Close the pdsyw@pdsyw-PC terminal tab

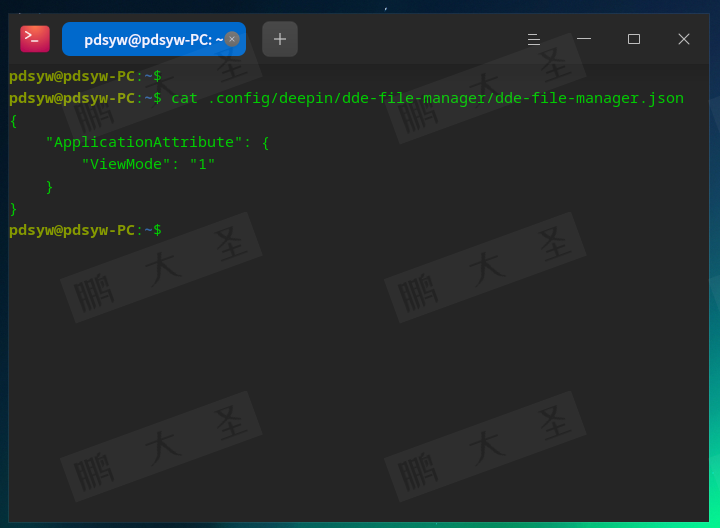click(x=232, y=39)
